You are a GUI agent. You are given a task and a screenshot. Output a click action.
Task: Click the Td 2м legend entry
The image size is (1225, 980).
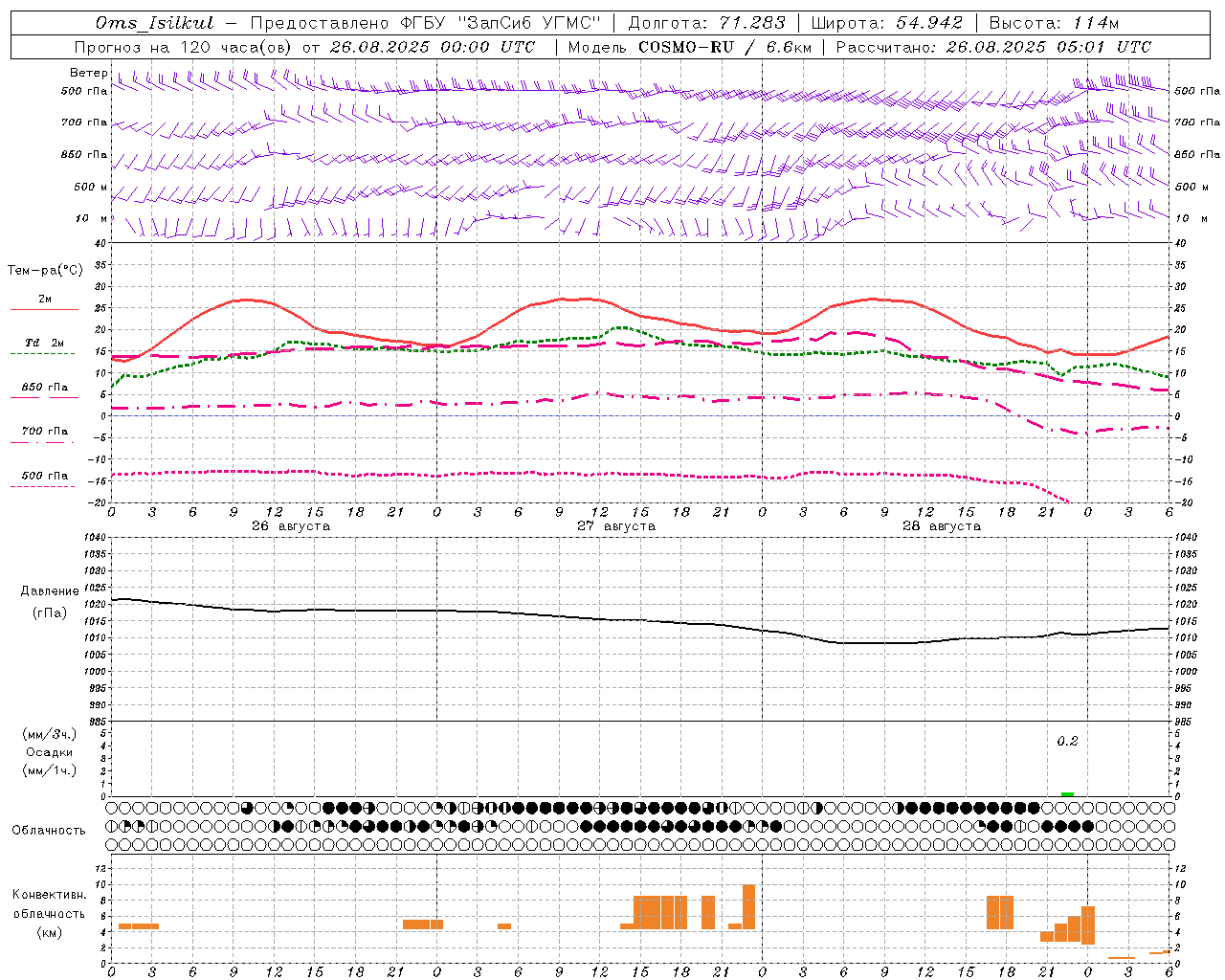tap(44, 343)
